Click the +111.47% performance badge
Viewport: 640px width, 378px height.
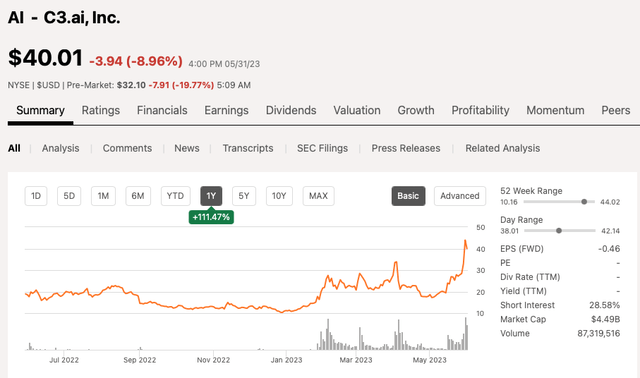point(211,217)
